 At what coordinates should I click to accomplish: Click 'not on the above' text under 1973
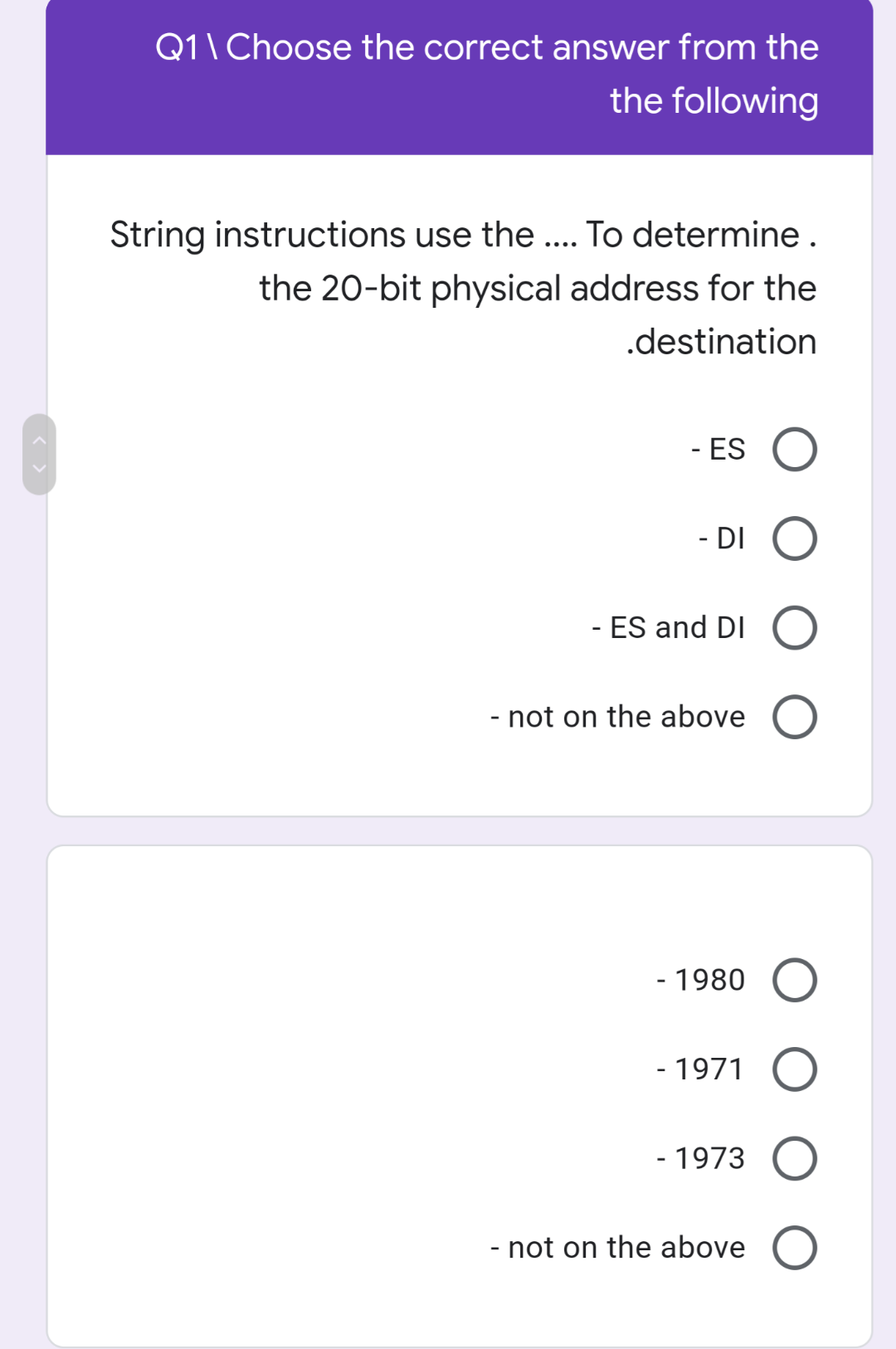click(618, 1248)
